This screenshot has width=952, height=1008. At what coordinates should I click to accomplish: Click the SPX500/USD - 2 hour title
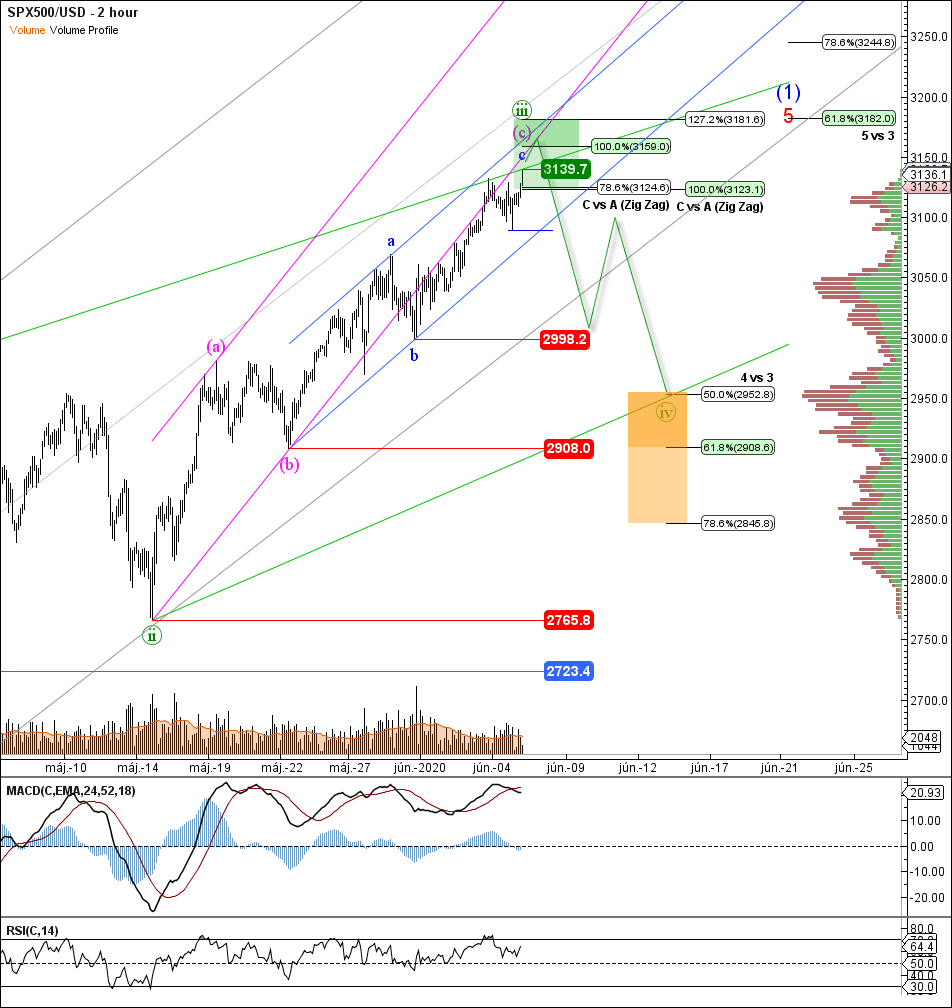73,13
